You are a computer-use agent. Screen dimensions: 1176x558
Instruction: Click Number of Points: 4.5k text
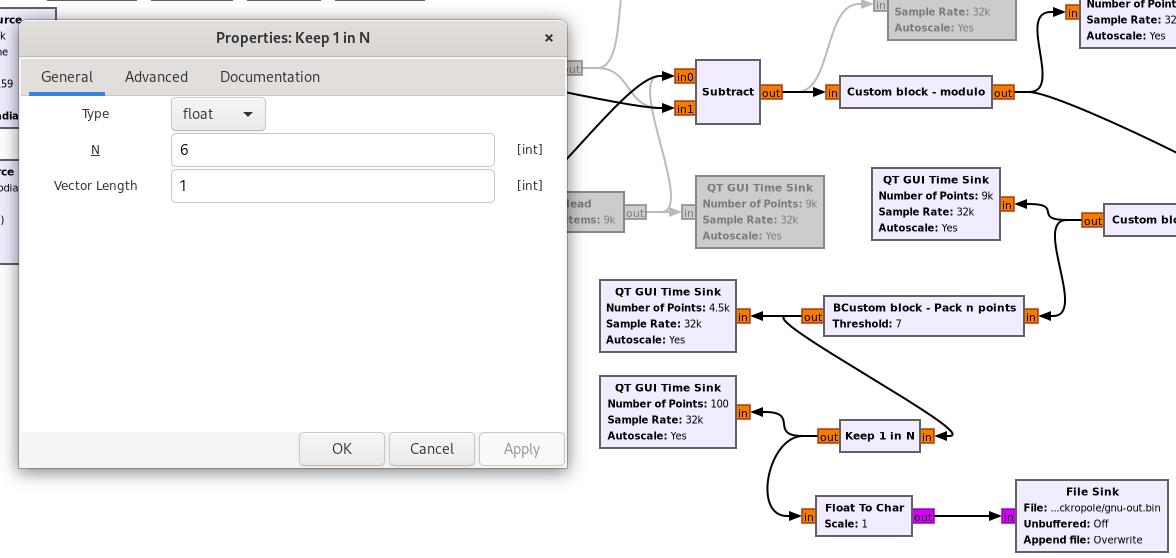click(668, 308)
